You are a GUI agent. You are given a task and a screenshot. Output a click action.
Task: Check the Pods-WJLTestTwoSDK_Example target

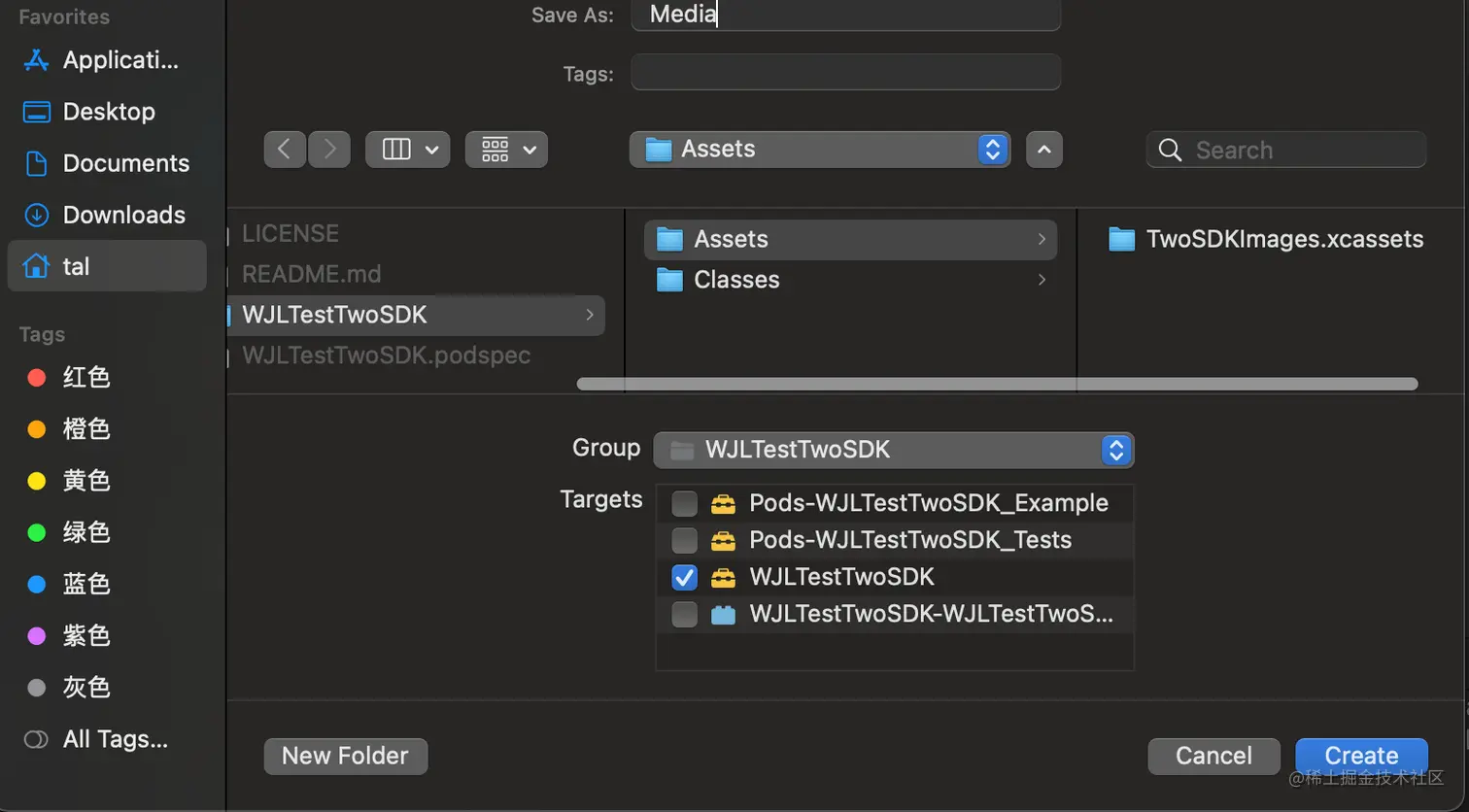coord(685,503)
